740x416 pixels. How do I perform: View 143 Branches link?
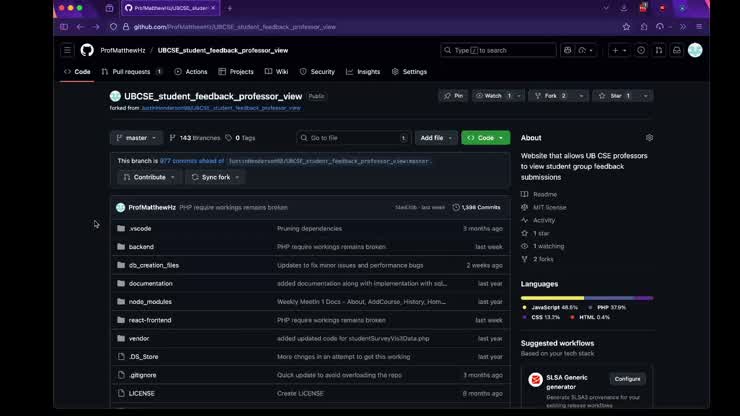click(x=194, y=138)
